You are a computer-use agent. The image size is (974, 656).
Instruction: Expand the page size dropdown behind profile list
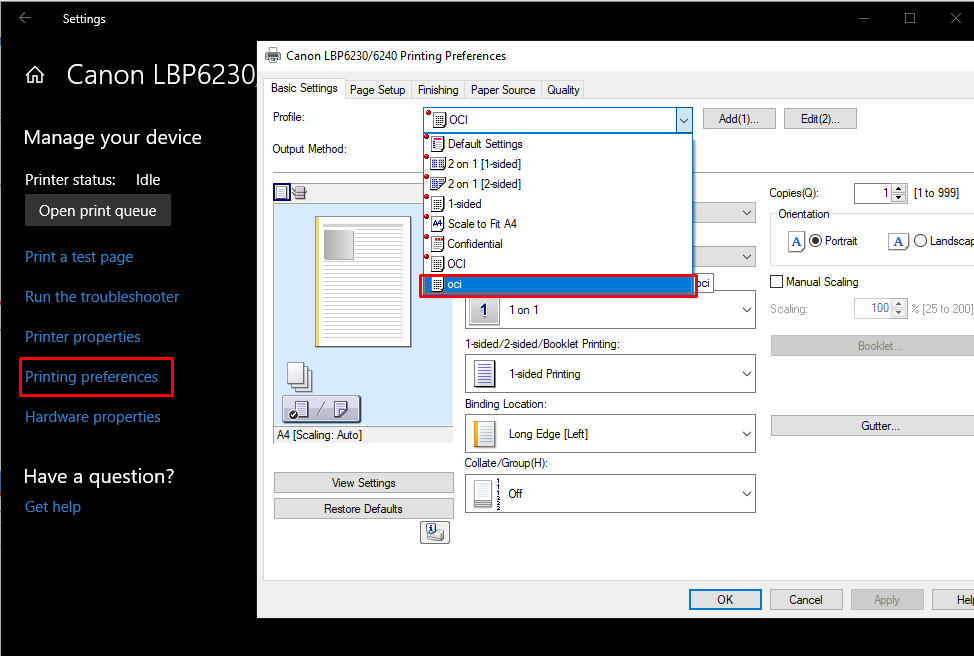tap(747, 213)
